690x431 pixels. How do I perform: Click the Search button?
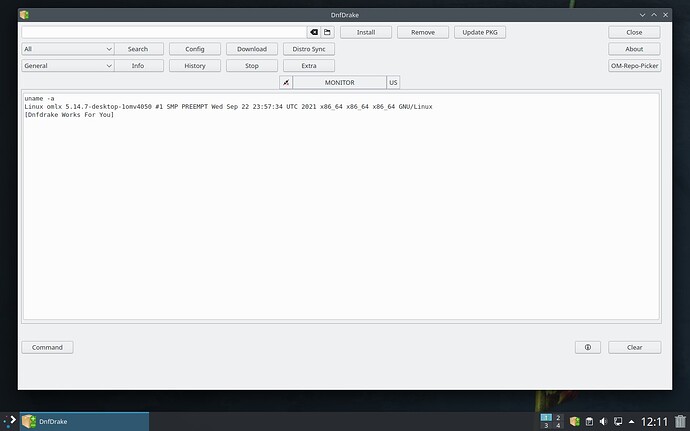tap(138, 49)
